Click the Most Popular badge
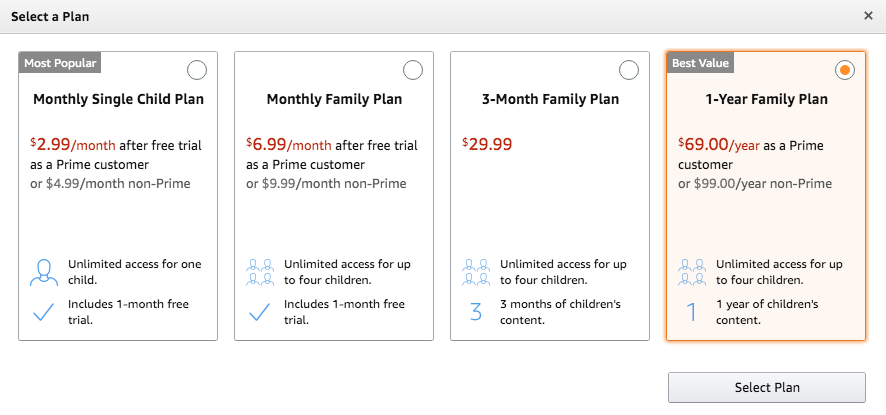Image resolution: width=886 pixels, height=415 pixels. coord(60,63)
